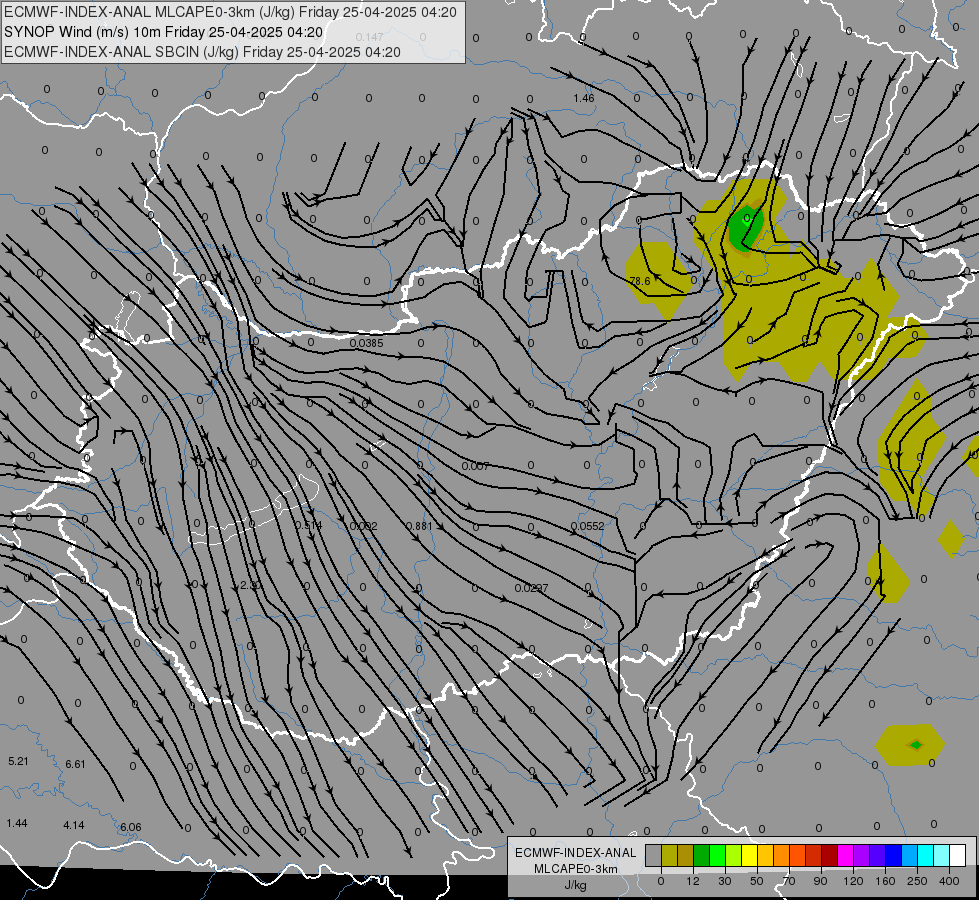The width and height of the screenshot is (979, 900).
Task: Click the 4.14 value on the map
Action: coord(74,826)
